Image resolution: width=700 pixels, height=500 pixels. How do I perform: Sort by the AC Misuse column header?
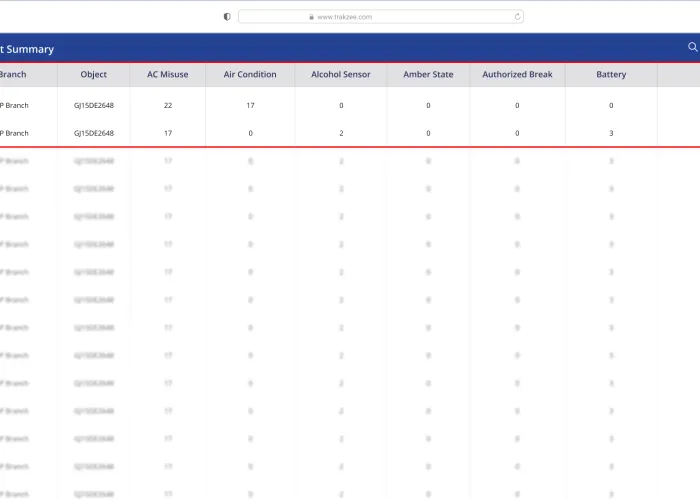point(168,75)
